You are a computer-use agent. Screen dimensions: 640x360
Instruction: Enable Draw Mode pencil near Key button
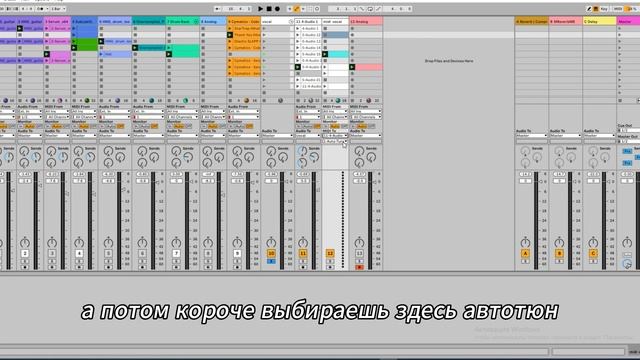coord(589,9)
